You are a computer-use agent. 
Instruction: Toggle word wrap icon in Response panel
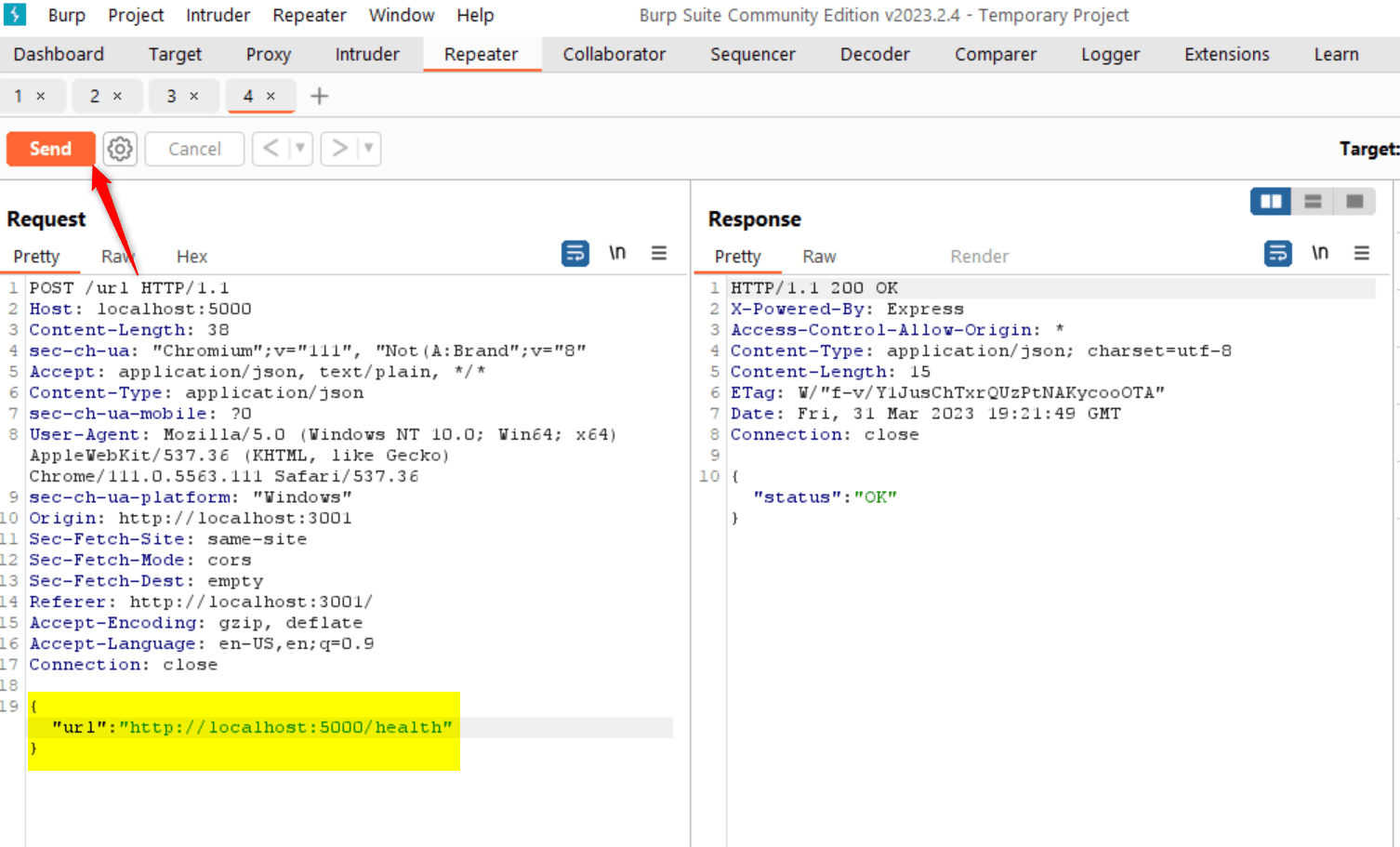1278,253
